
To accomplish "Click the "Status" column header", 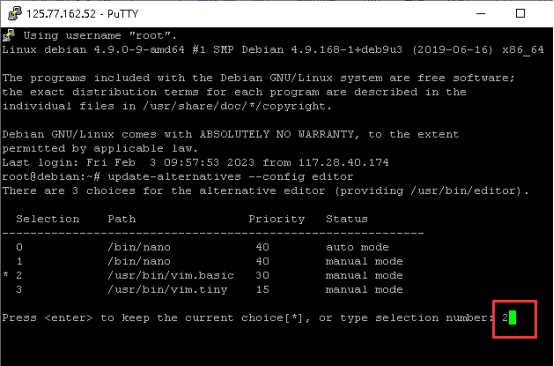I will pos(347,219).
